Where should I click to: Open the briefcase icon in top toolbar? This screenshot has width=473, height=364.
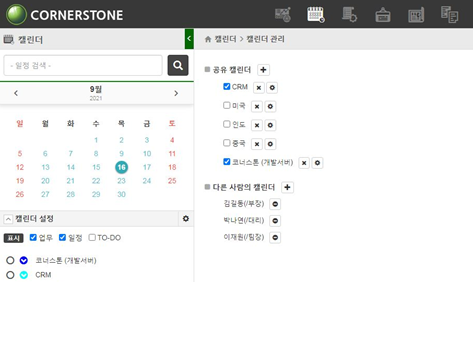coord(383,15)
